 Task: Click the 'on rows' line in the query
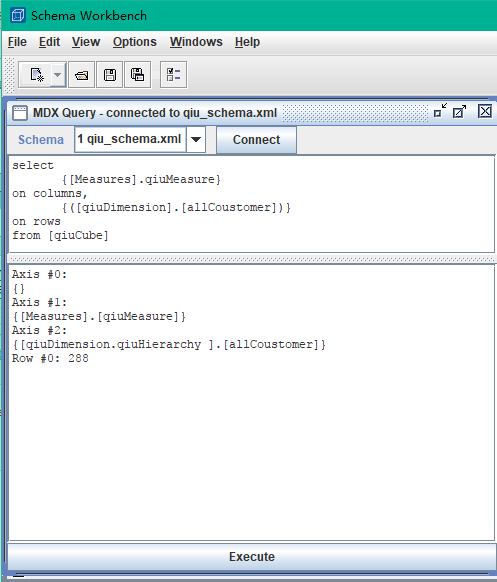(36, 222)
